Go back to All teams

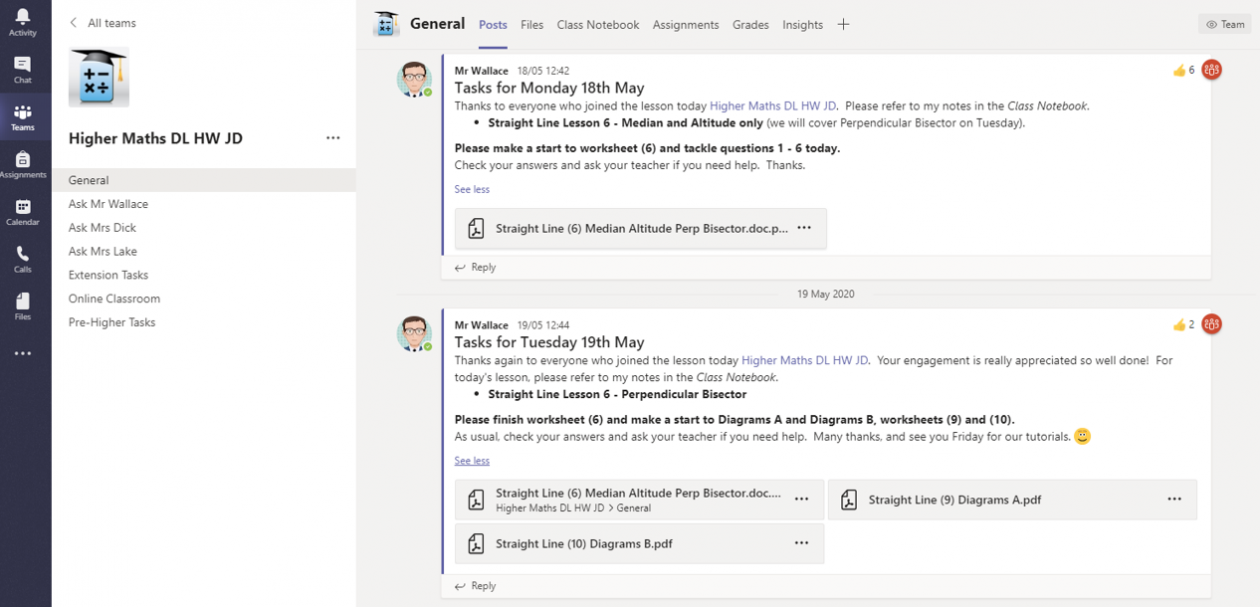point(102,23)
